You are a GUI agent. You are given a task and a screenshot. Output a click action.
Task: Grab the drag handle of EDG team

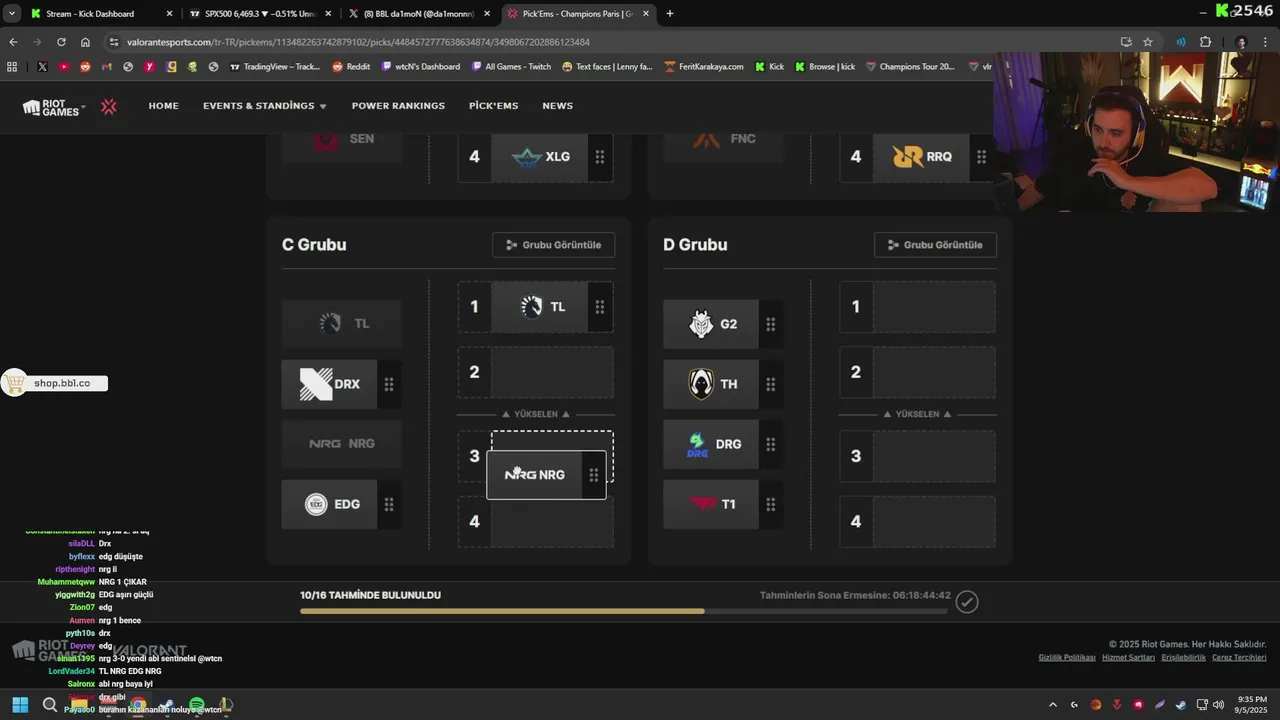tap(389, 504)
